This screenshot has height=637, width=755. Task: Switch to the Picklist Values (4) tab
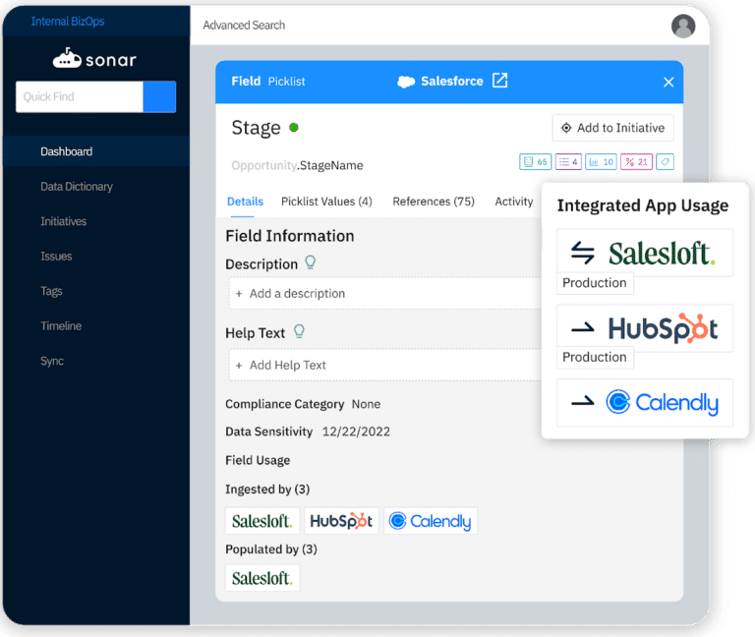[x=326, y=201]
